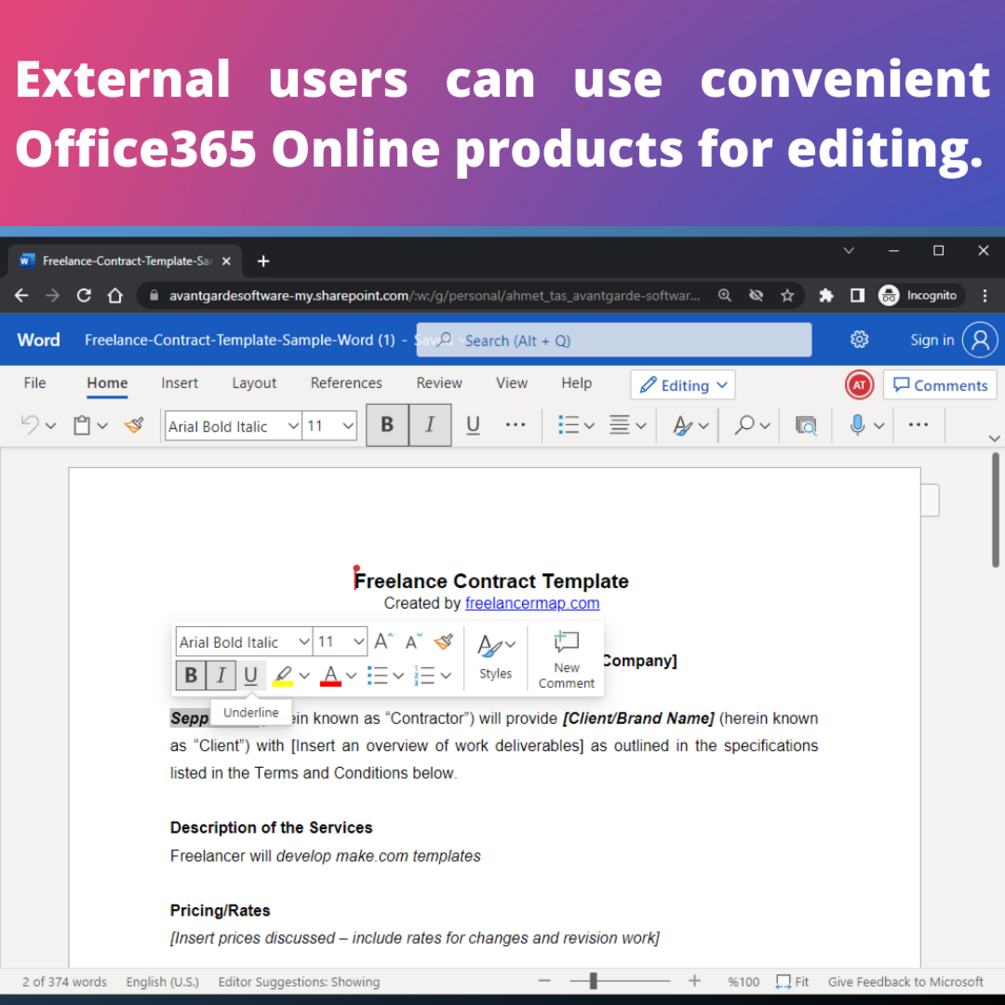Switch to the Review tab
1005x1005 pixels.
(x=439, y=383)
